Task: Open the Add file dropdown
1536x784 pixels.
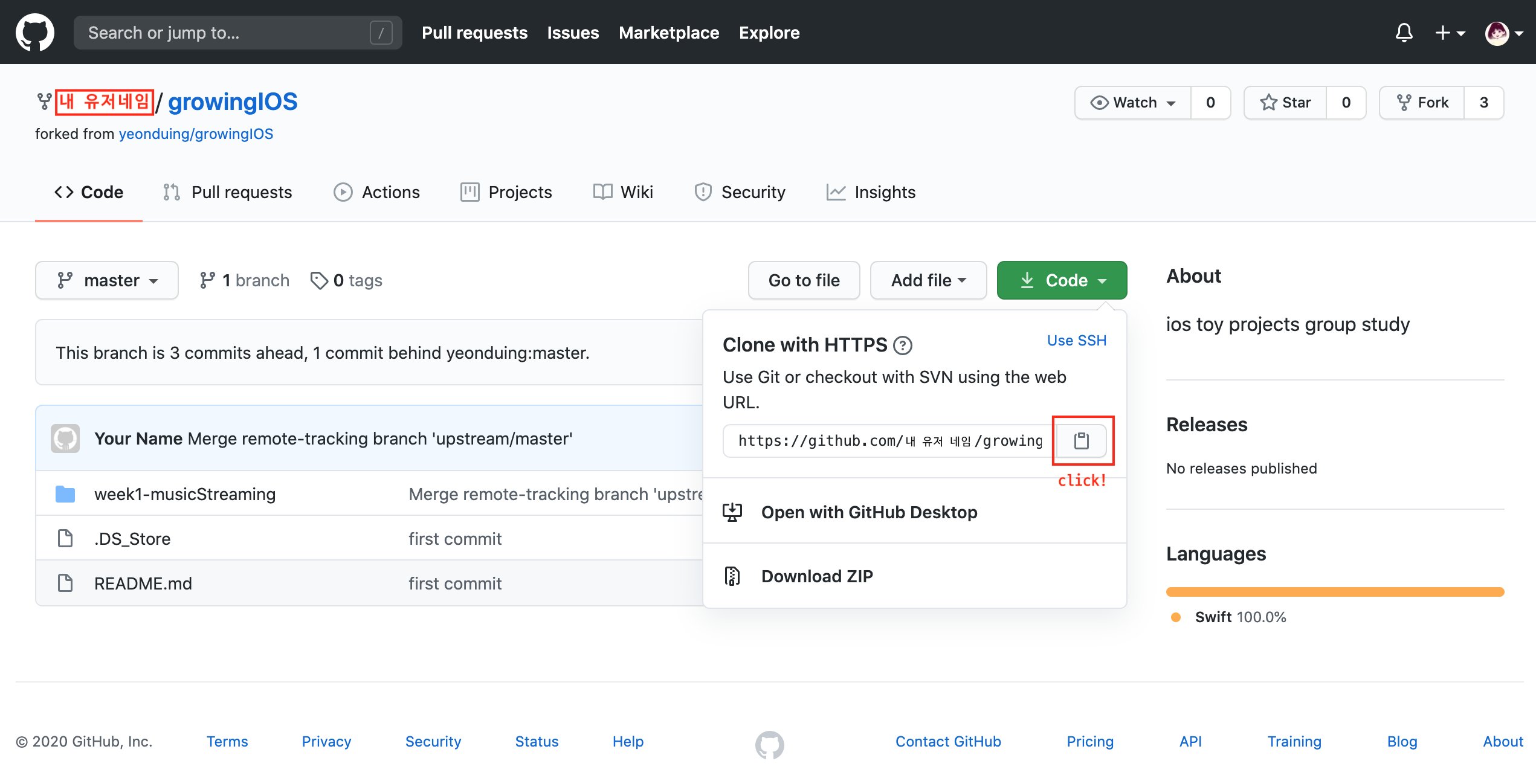Action: click(928, 280)
